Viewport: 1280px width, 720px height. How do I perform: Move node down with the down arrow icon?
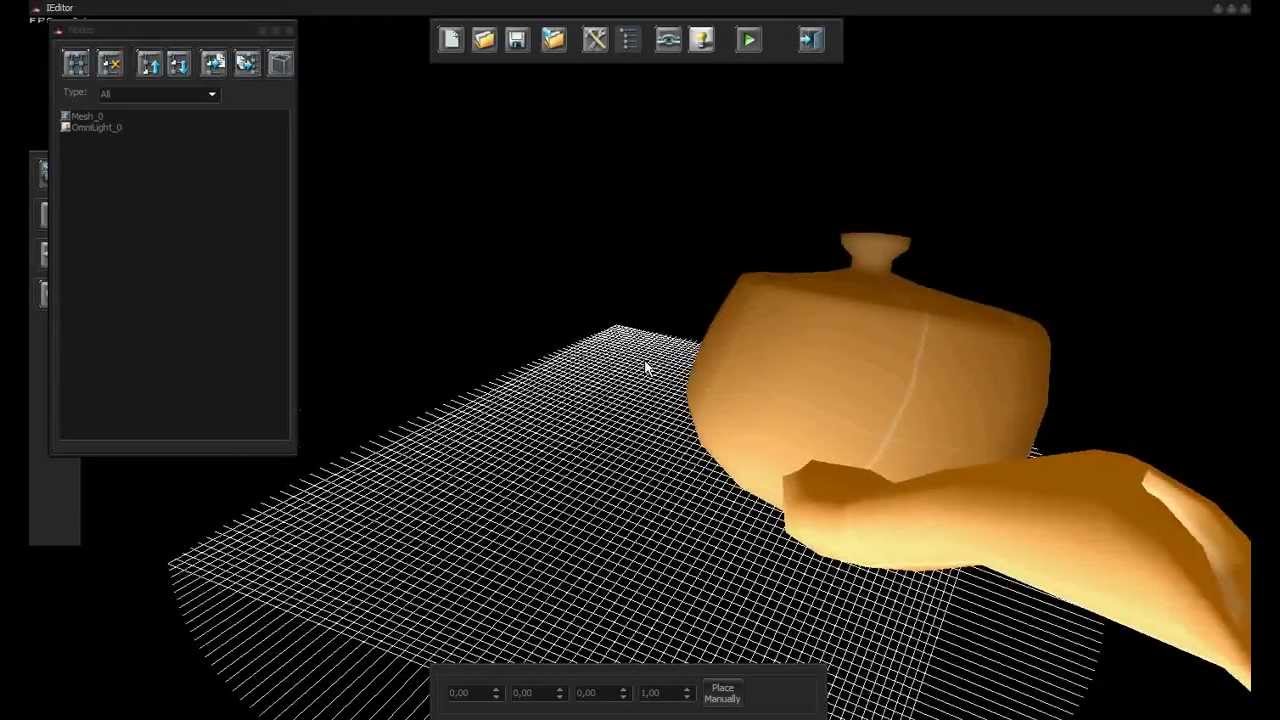point(178,64)
